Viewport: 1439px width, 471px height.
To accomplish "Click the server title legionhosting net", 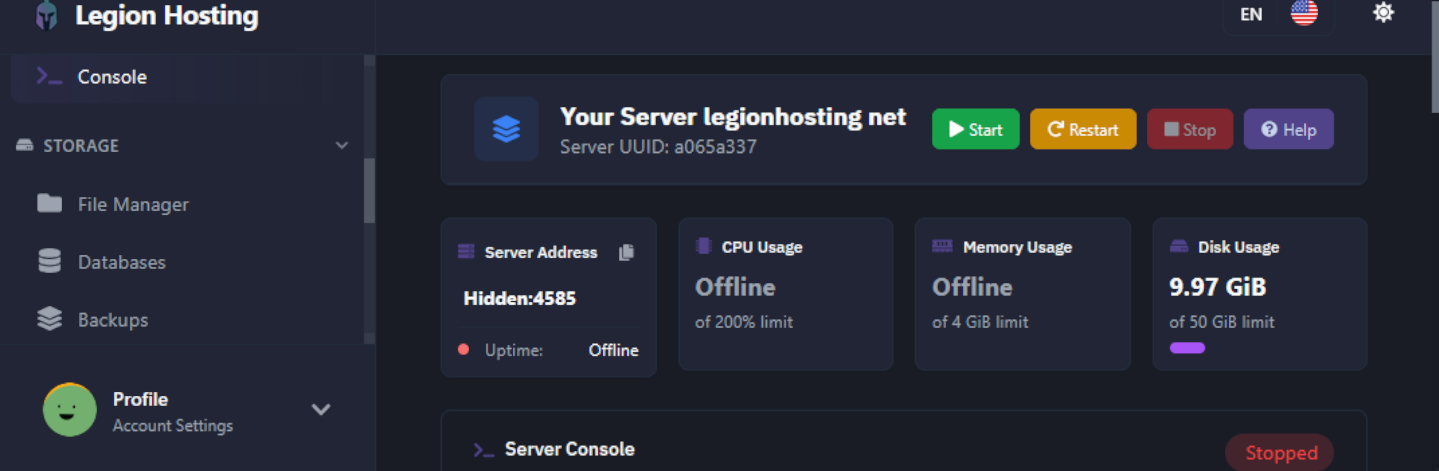I will point(733,117).
